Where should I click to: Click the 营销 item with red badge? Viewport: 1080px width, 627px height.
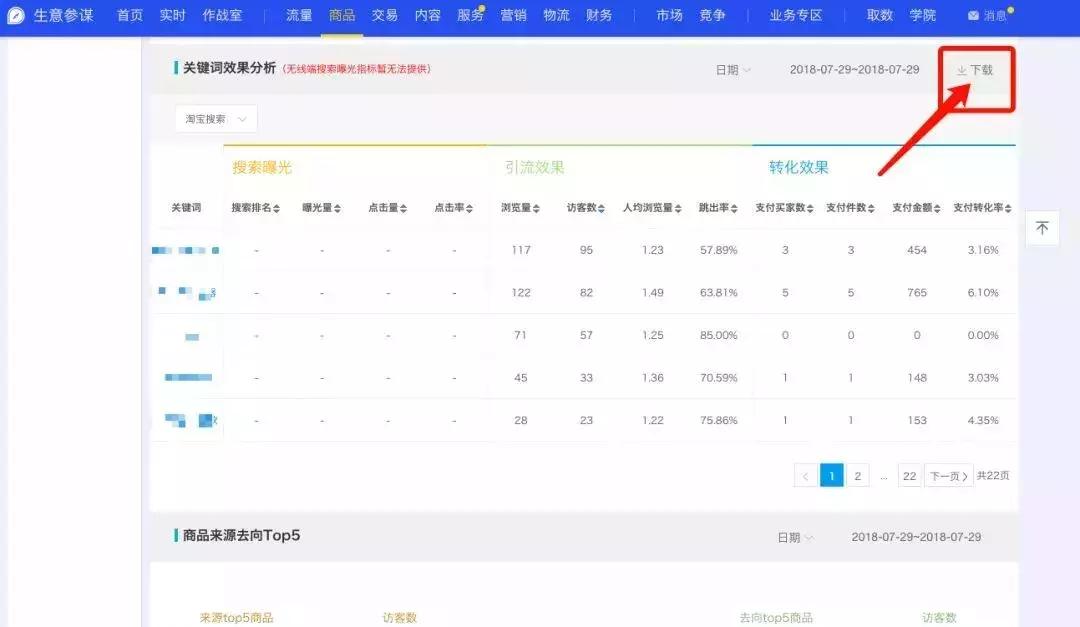click(x=513, y=15)
